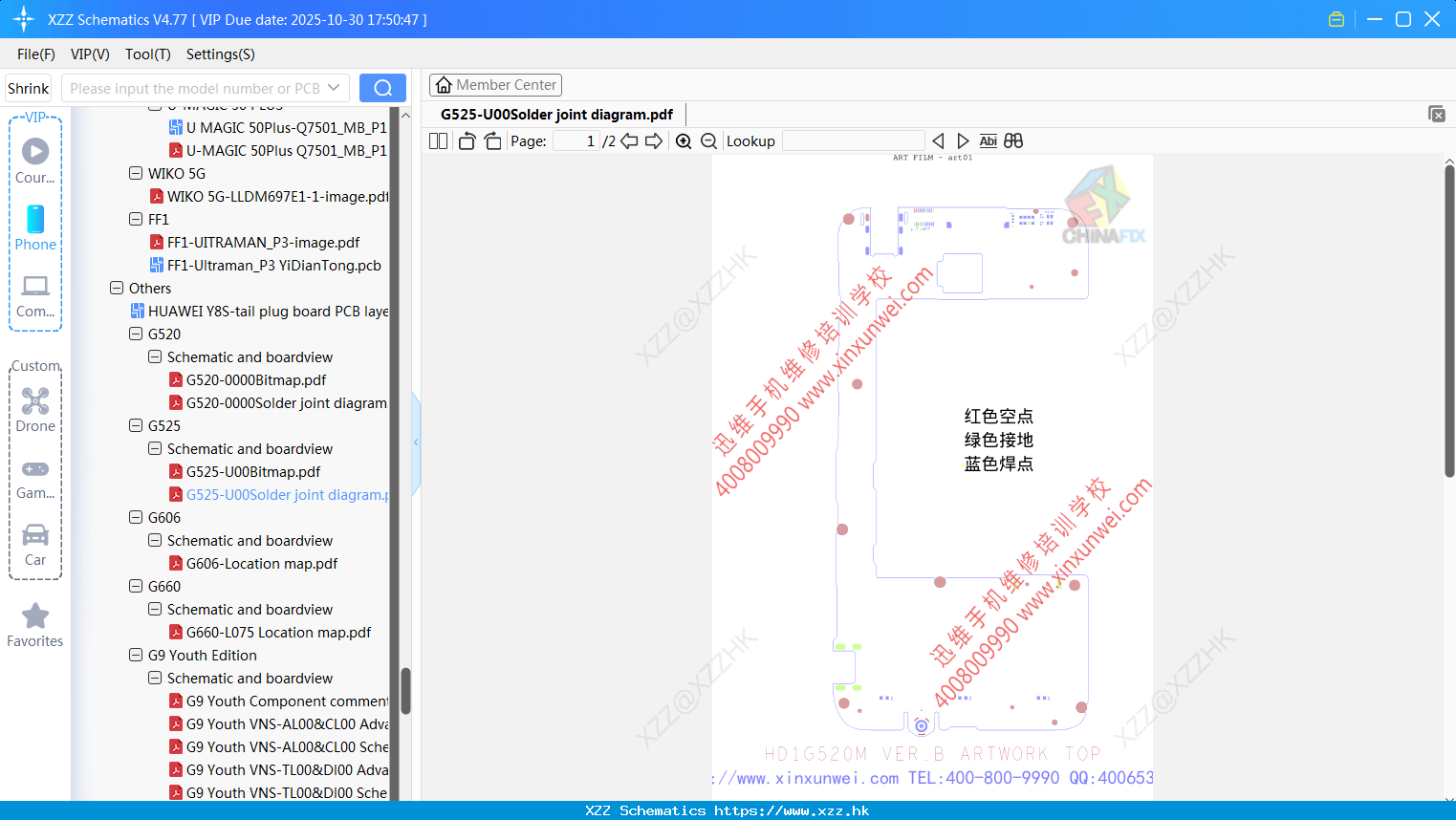Collapse the G606 tree node
Image resolution: width=1456 pixels, height=820 pixels.
tap(136, 517)
